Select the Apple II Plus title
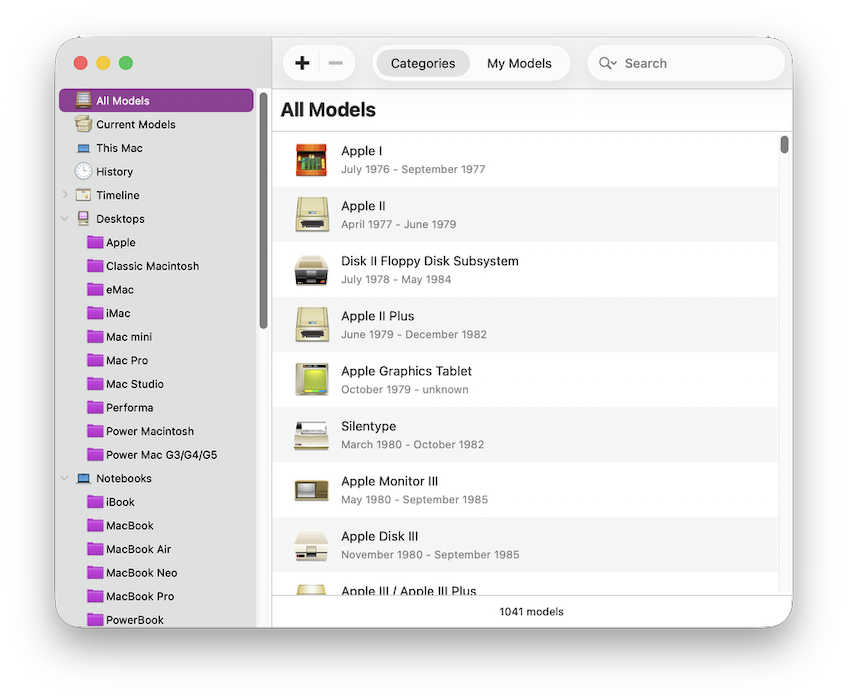Viewport: 848px width, 700px height. 377,316
